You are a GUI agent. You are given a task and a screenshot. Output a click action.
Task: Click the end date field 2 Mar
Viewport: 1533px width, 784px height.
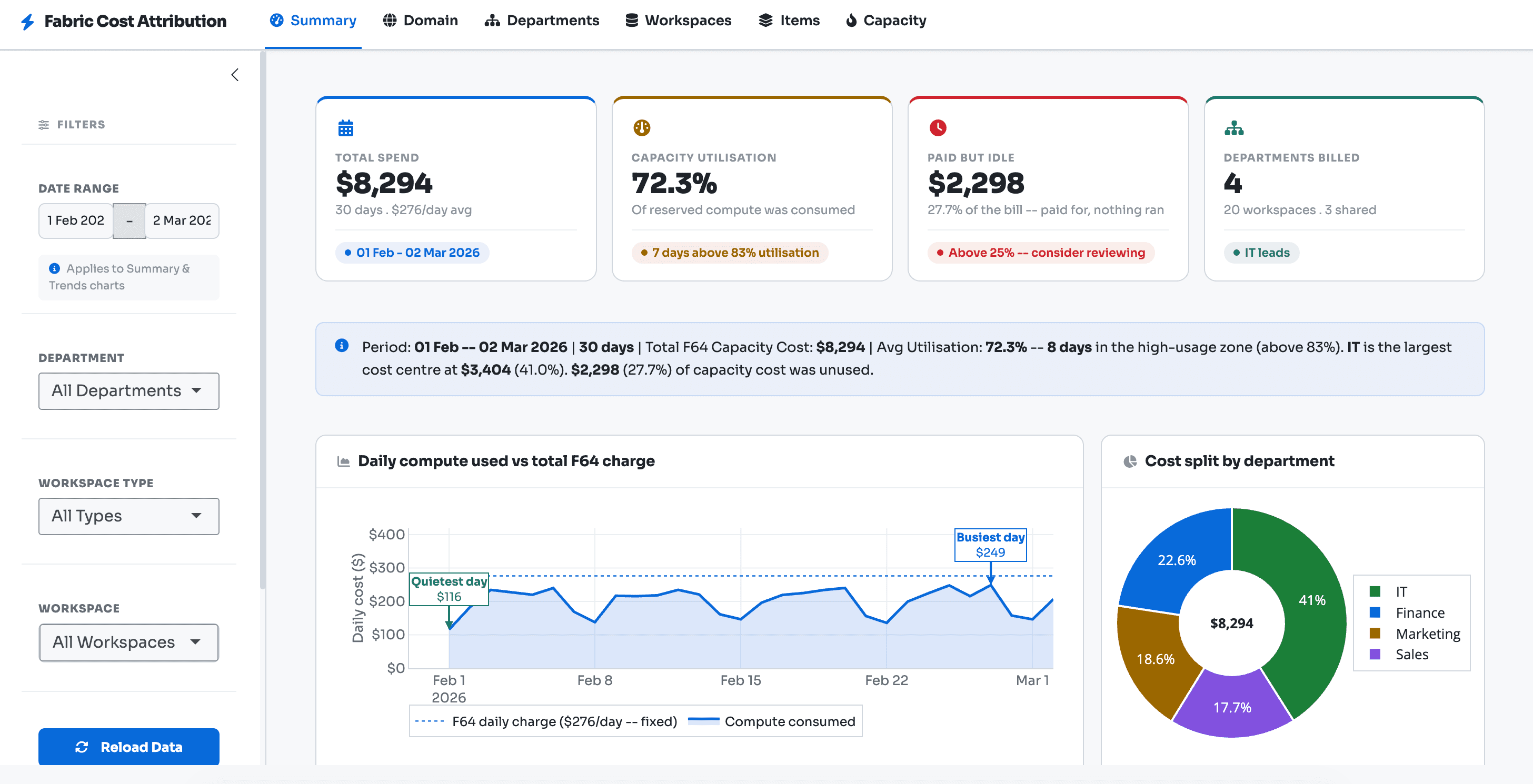183,220
